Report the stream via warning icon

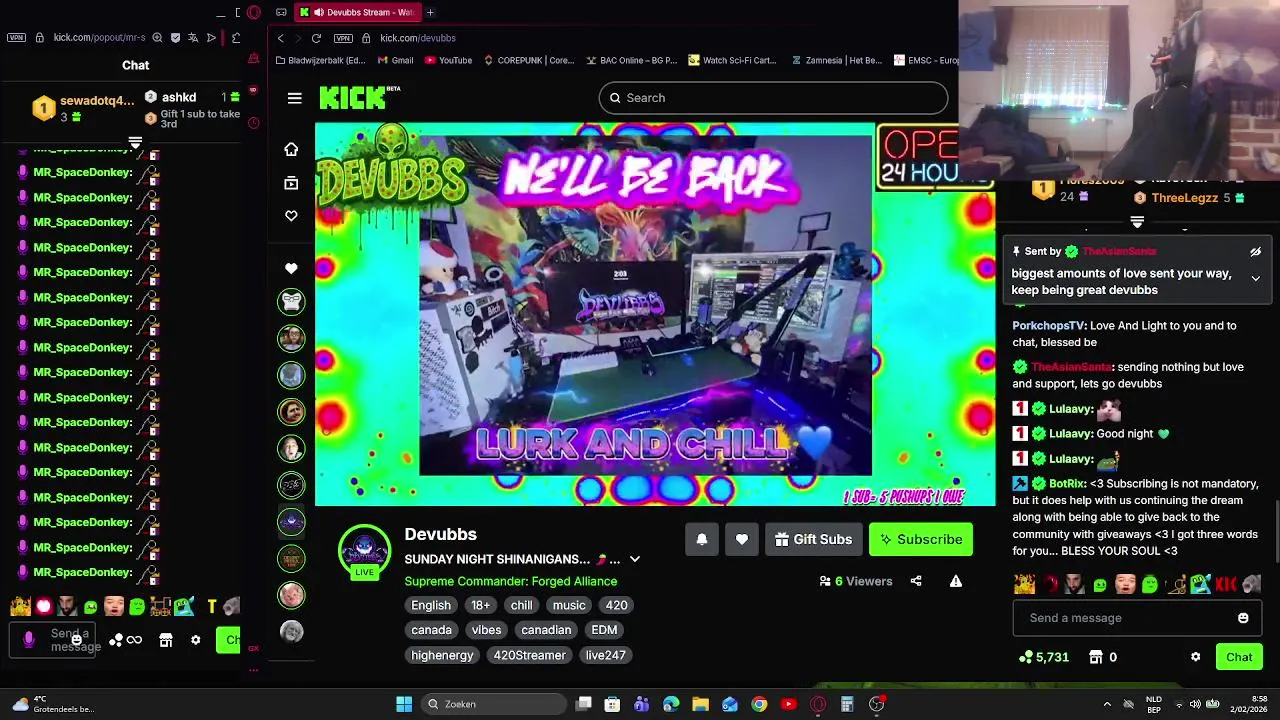(956, 581)
